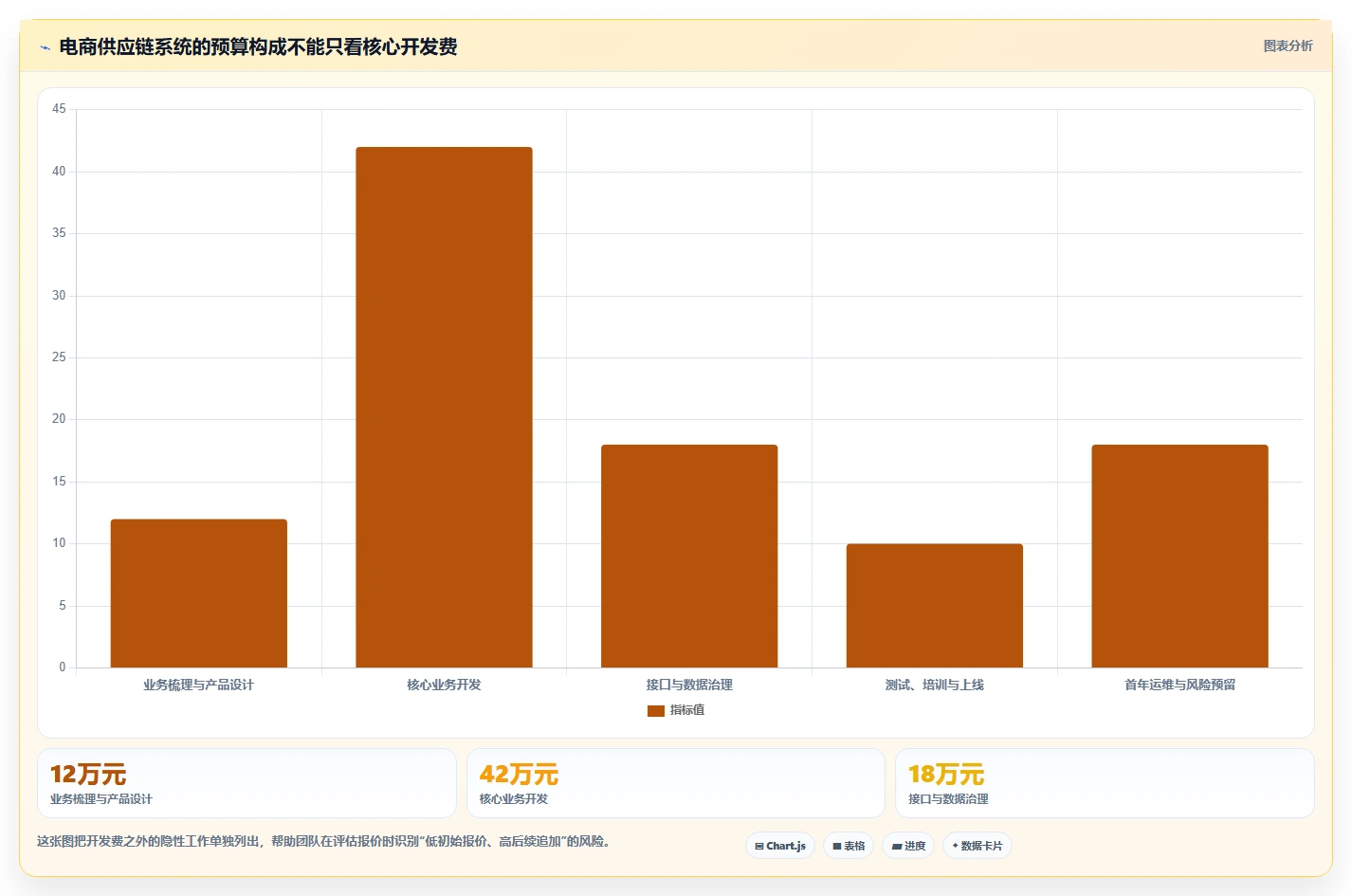The image size is (1352, 896).
Task: Click the y-axis value 10
Action: [x=59, y=543]
